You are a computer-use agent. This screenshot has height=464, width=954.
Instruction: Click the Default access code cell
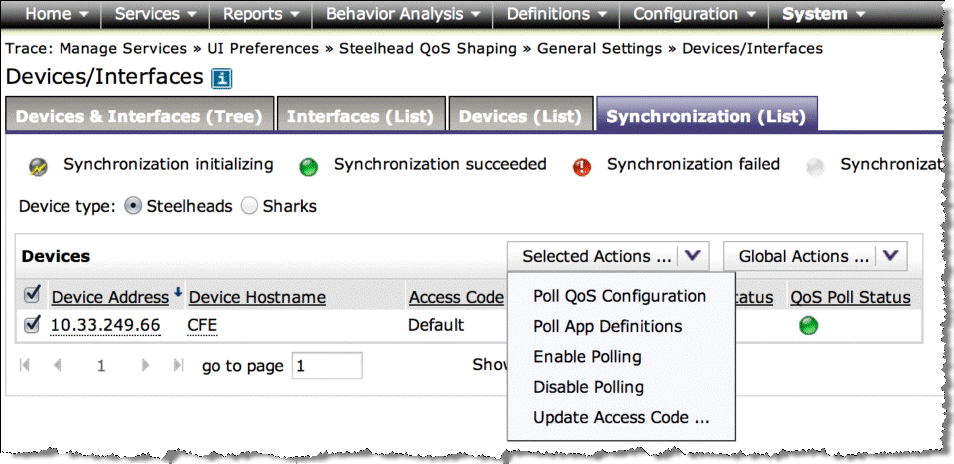(436, 325)
